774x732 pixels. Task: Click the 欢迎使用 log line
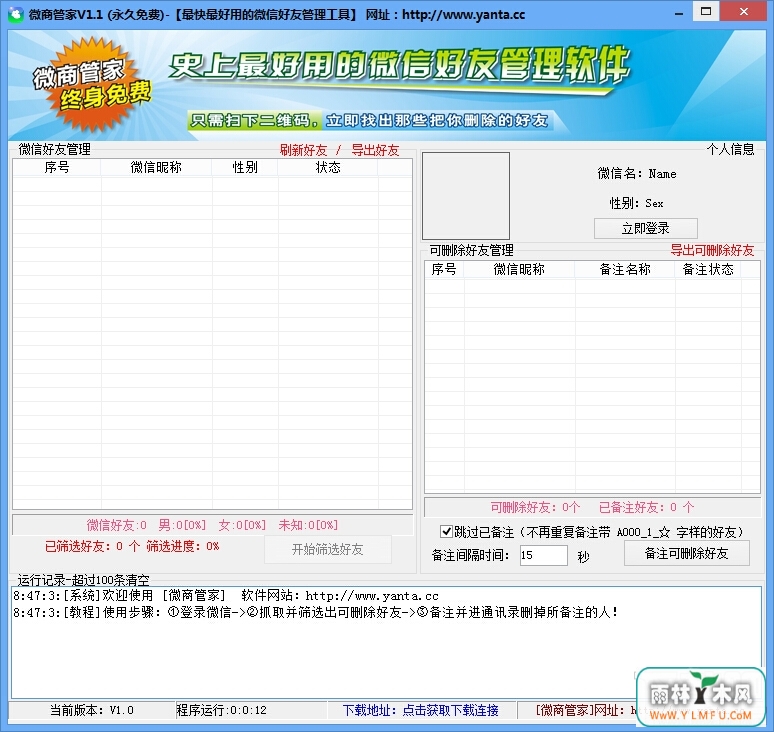coord(226,596)
